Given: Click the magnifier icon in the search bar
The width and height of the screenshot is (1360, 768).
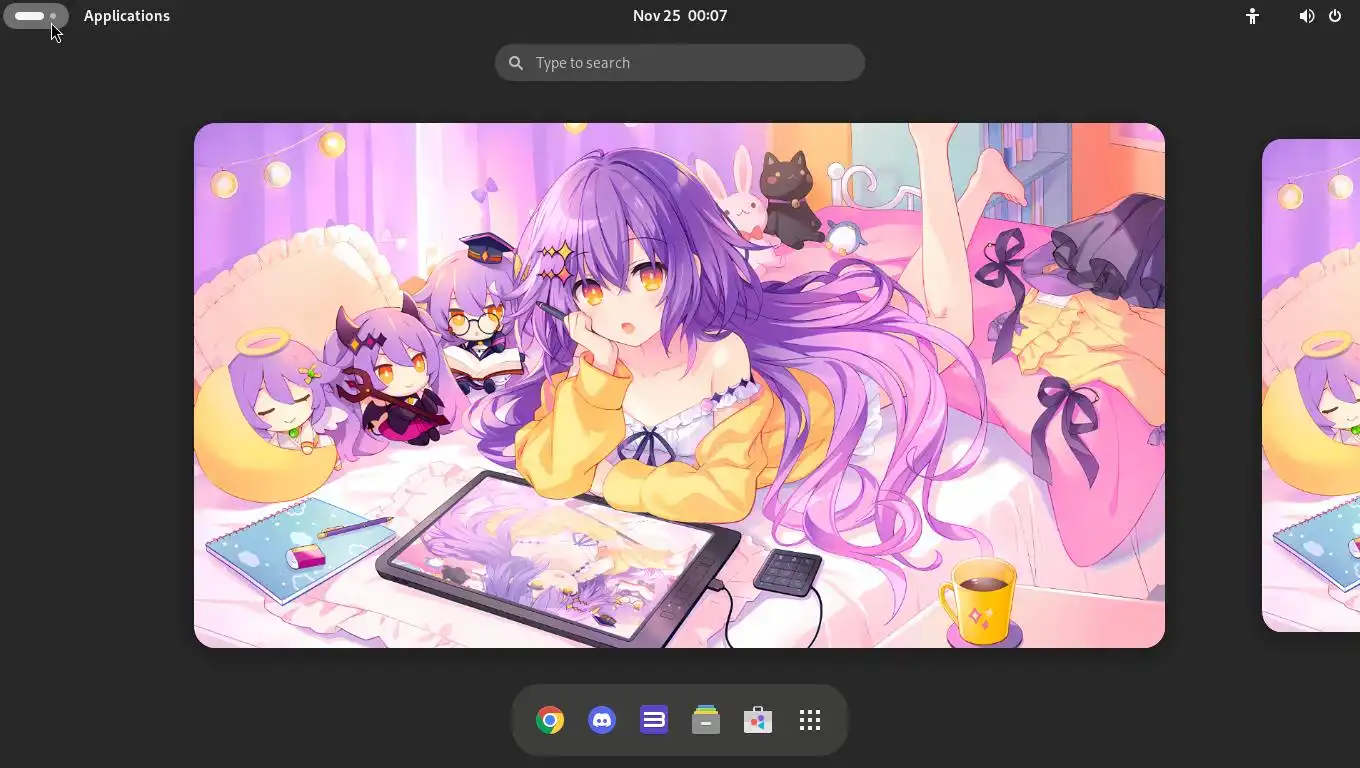Looking at the screenshot, I should point(516,63).
